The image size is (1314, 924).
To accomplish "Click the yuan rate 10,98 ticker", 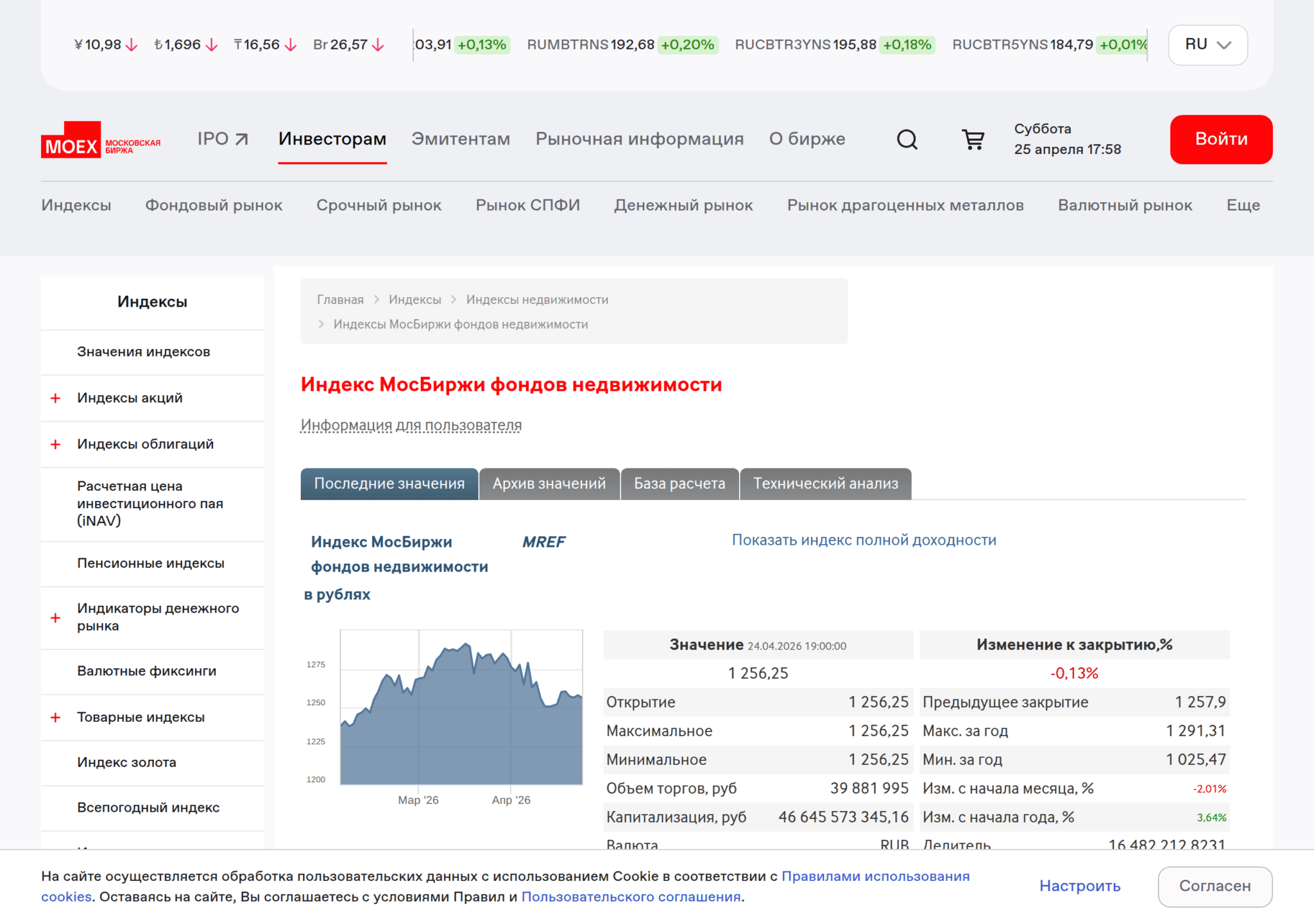I will tap(106, 45).
